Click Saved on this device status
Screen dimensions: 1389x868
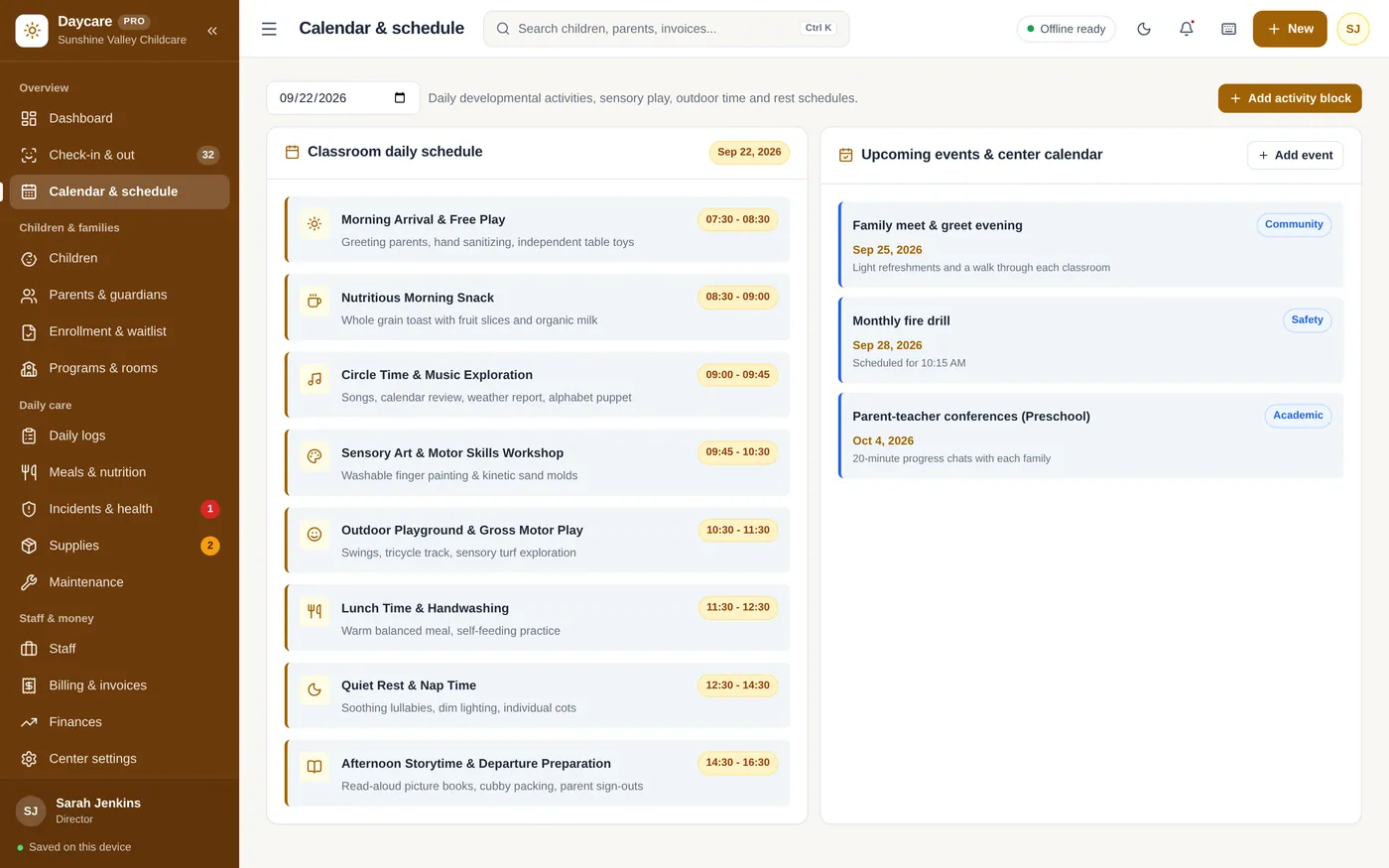(x=74, y=847)
